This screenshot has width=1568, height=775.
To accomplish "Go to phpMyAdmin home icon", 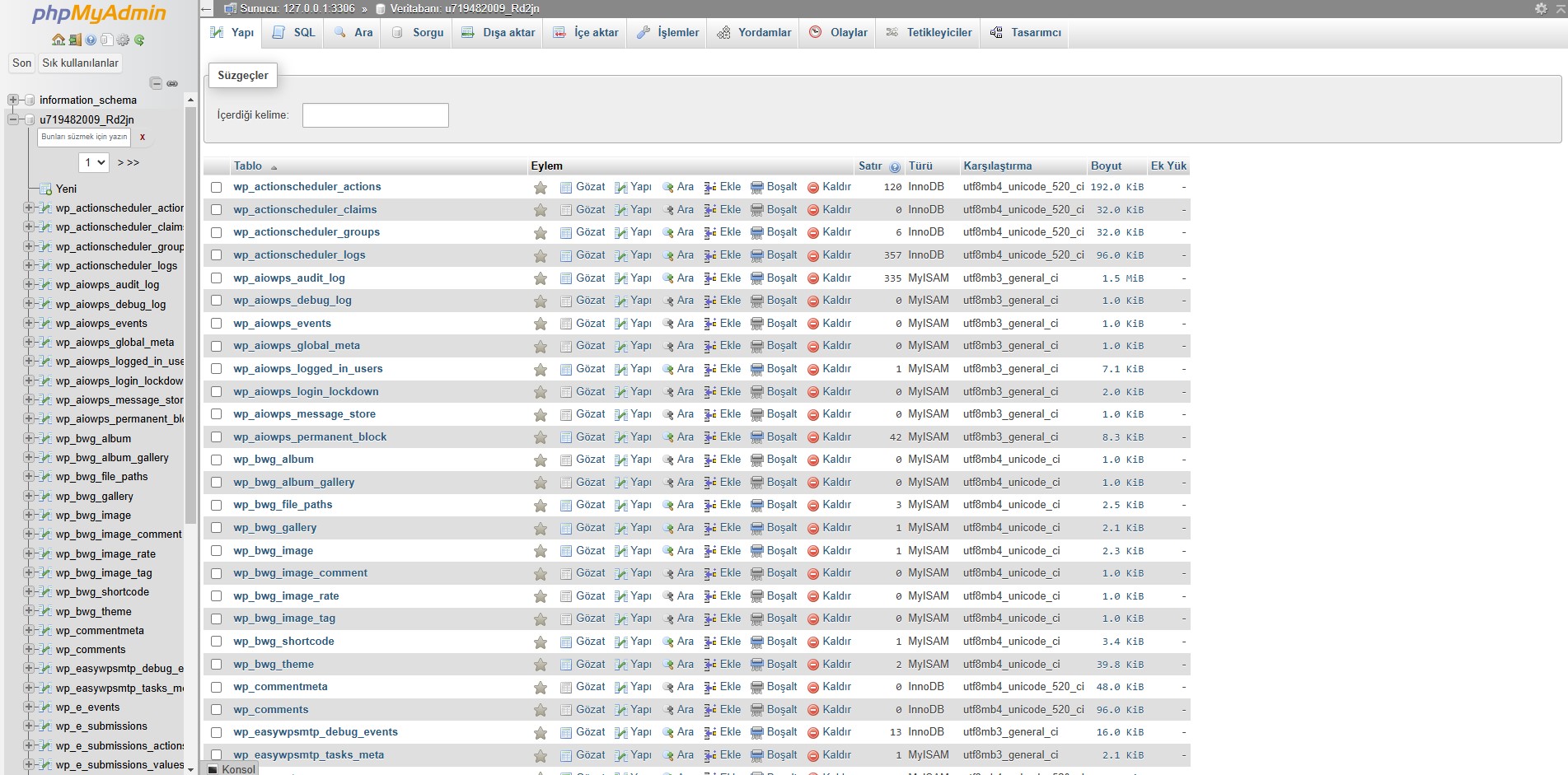I will tap(59, 40).
